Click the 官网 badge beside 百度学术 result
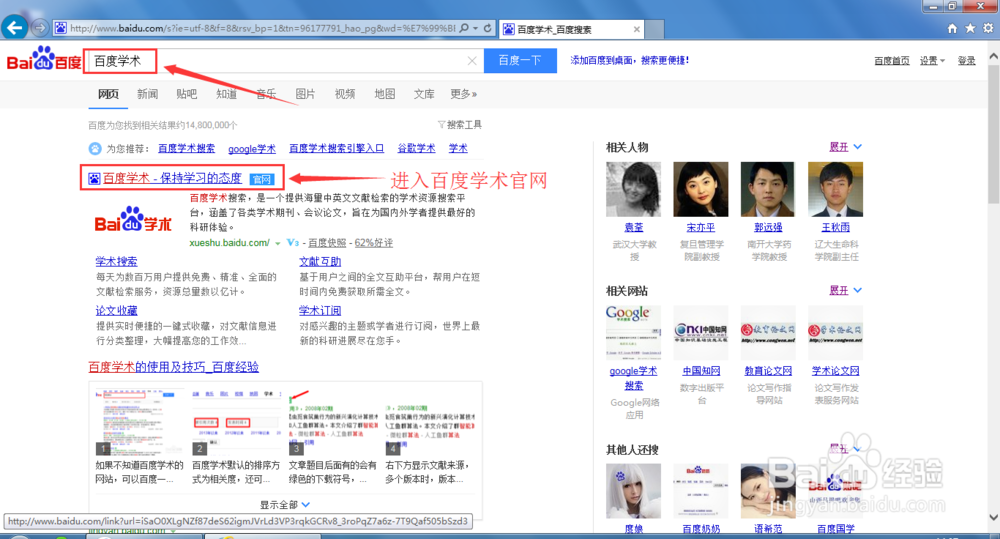The image size is (1000, 539). (x=261, y=179)
